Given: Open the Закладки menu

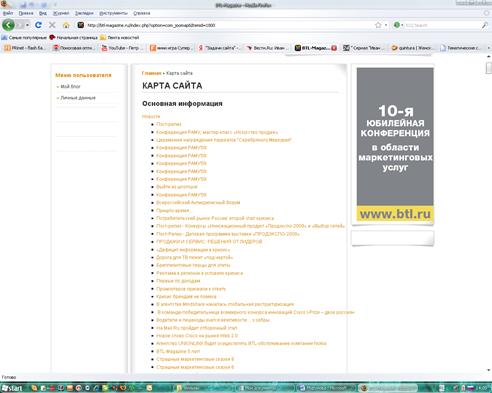Looking at the screenshot, I should click(84, 13).
